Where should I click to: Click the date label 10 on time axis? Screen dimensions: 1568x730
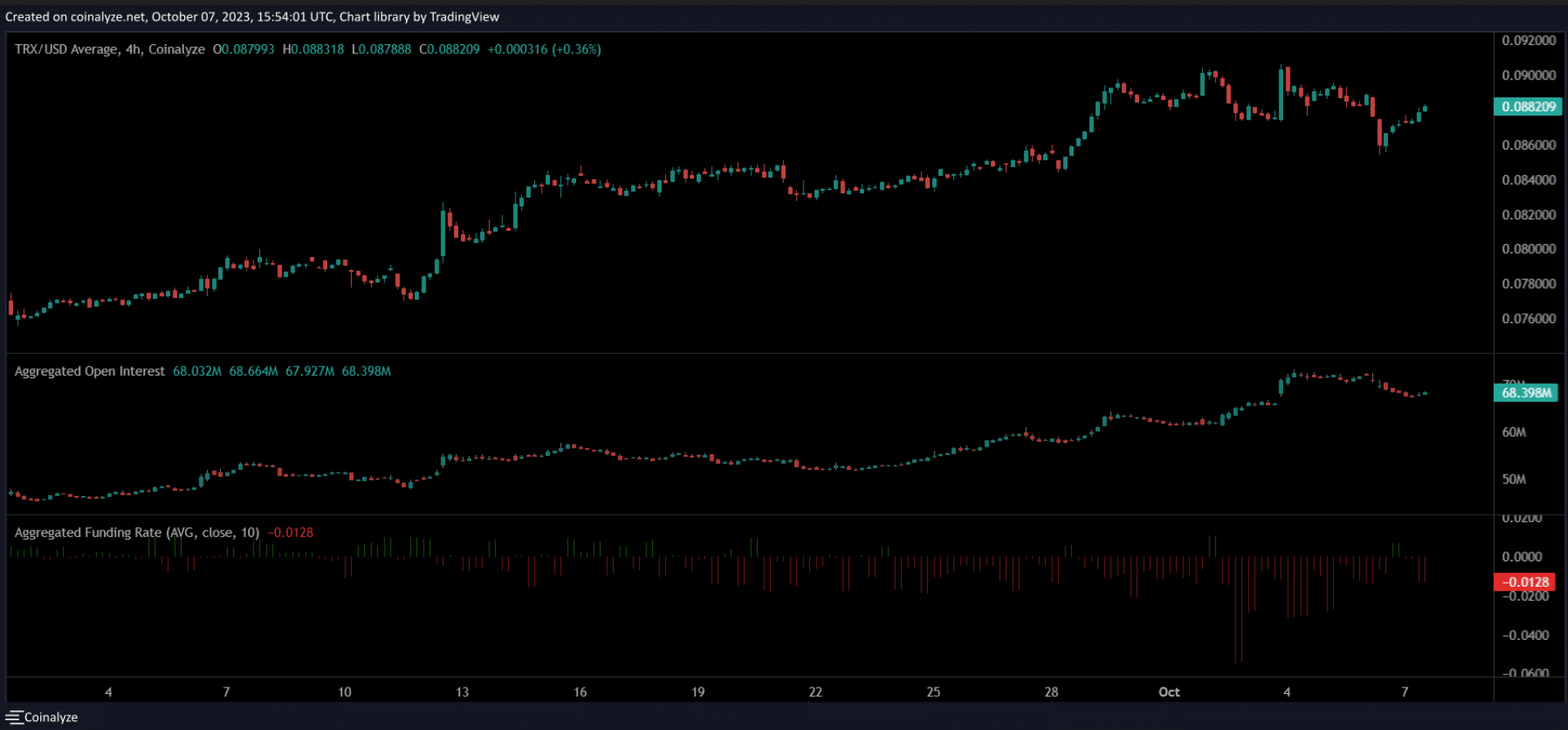[x=345, y=692]
